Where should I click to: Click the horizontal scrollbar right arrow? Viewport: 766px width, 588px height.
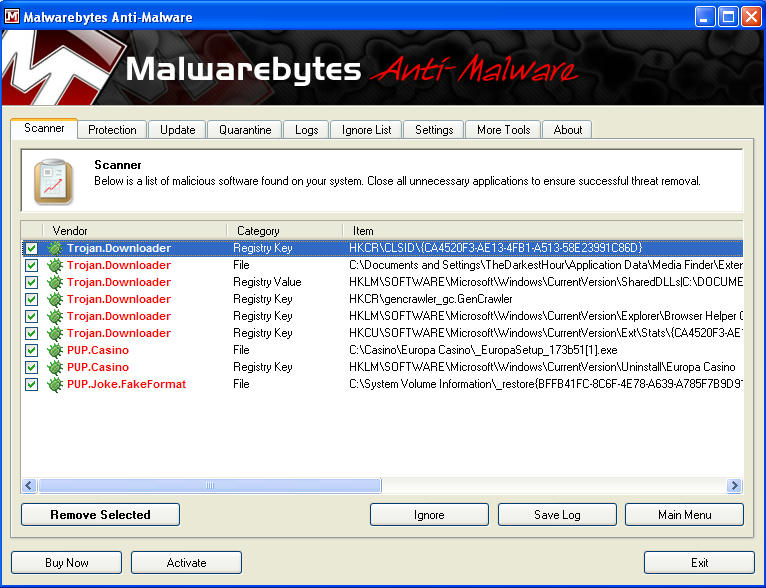pyautogui.click(x=734, y=485)
